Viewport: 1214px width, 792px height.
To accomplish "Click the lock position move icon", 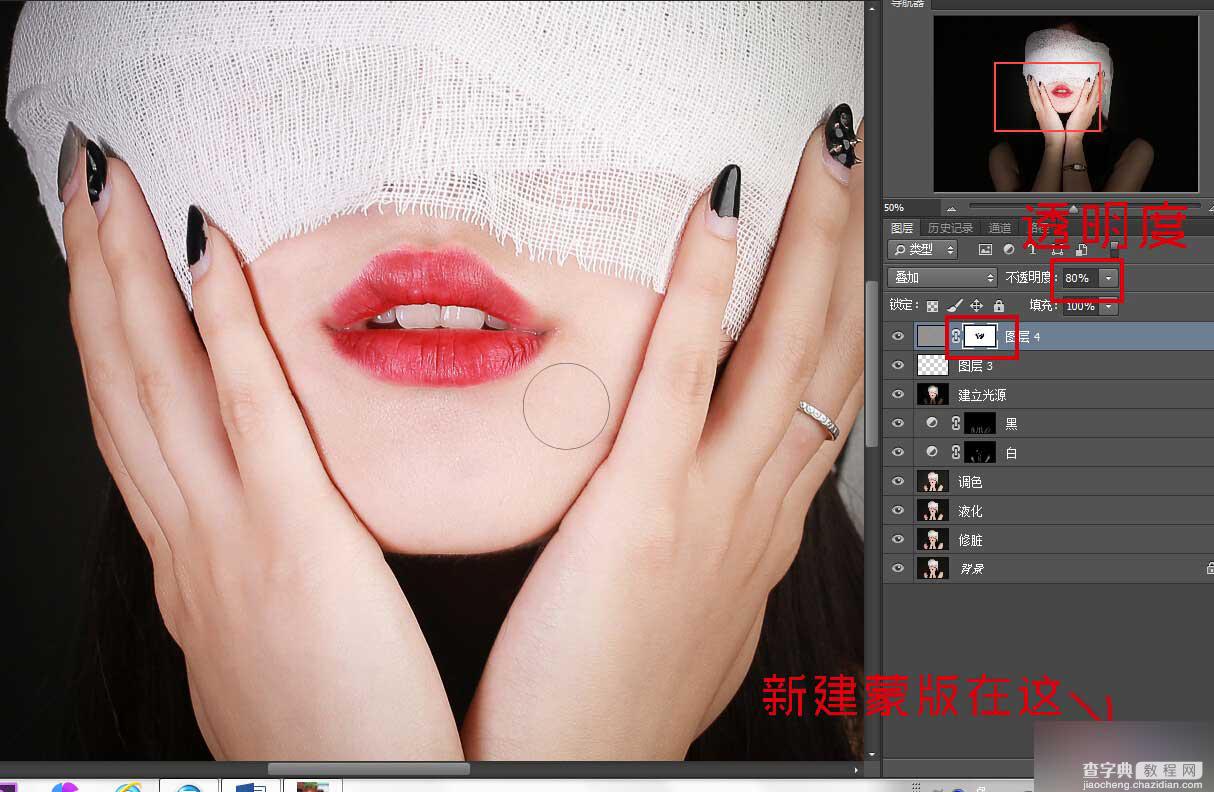I will click(976, 306).
